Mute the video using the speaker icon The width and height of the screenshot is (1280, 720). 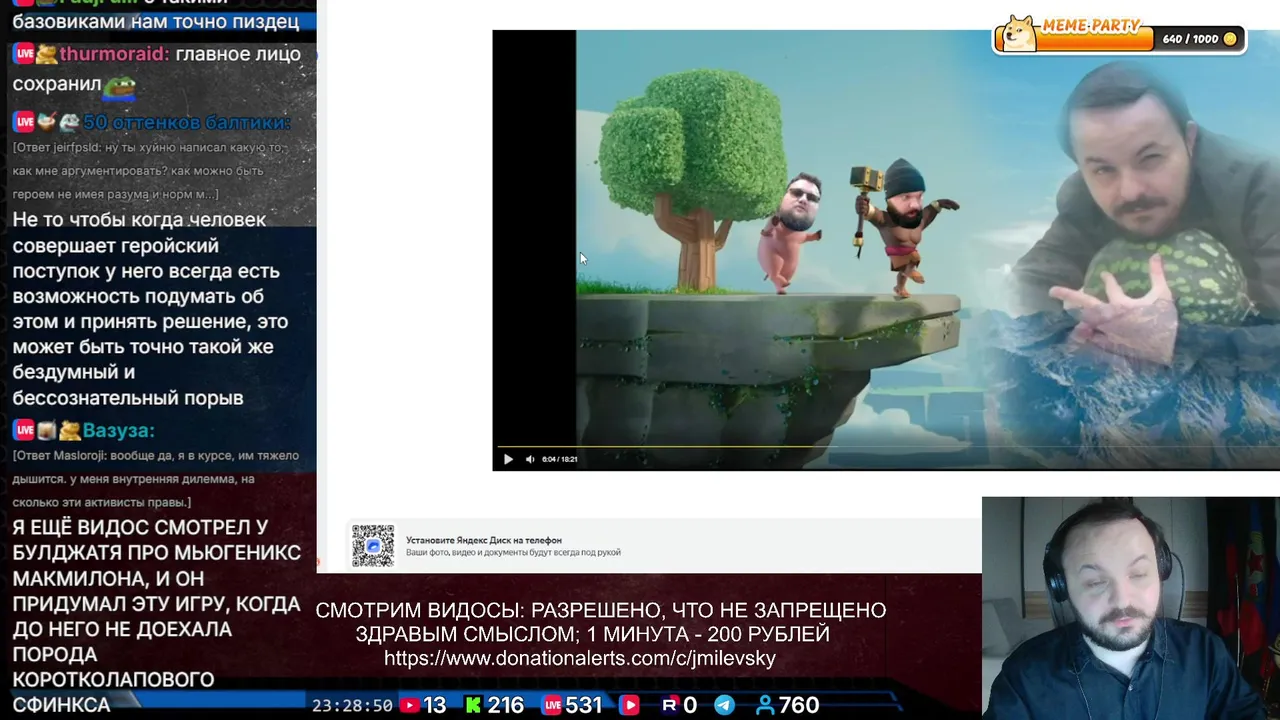coord(530,459)
